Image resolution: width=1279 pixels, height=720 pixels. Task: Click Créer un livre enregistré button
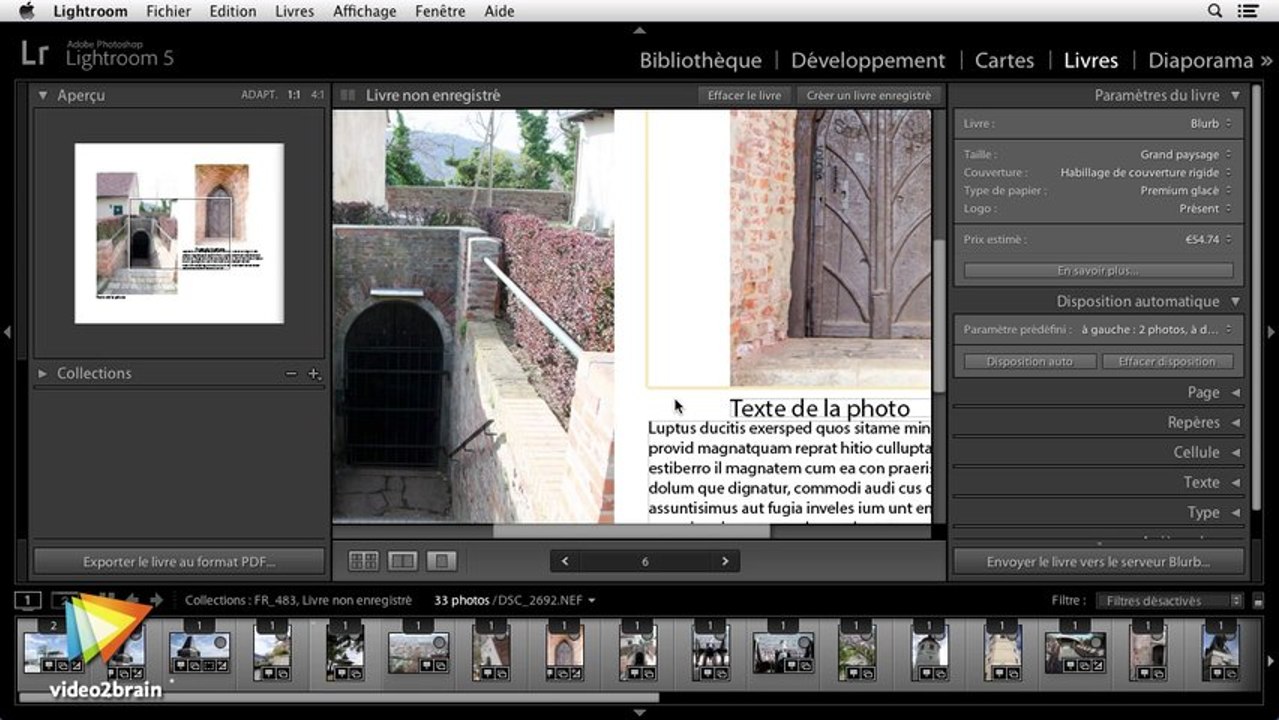pos(869,95)
